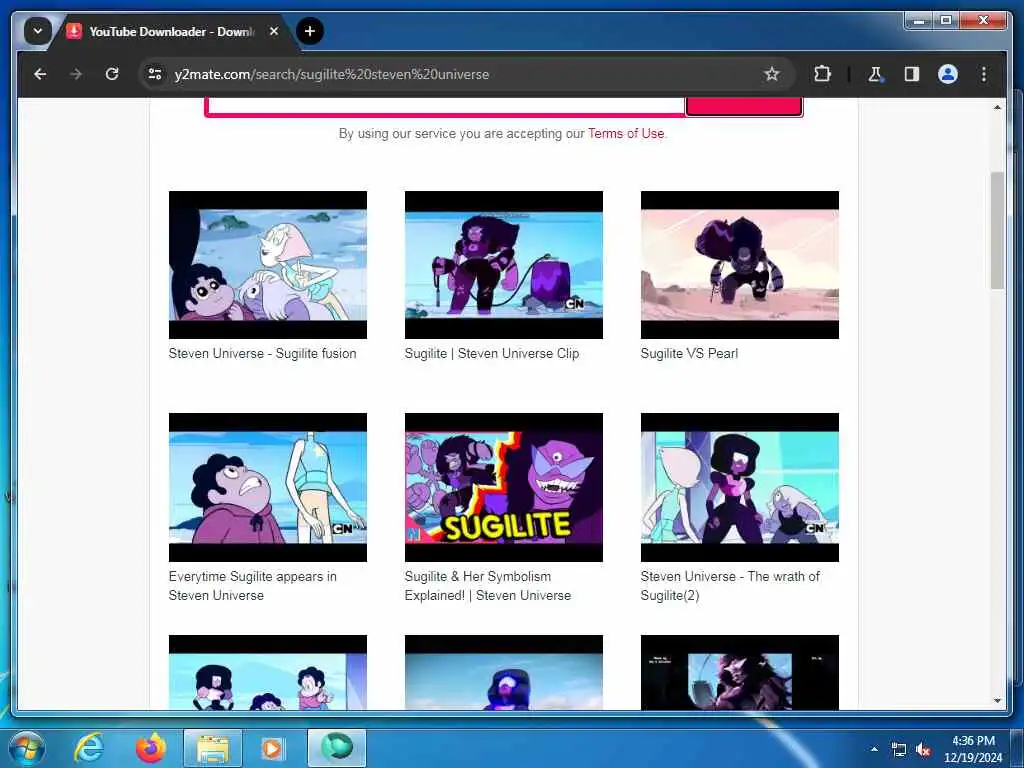Open Windows Explorer from taskbar

pyautogui.click(x=213, y=748)
